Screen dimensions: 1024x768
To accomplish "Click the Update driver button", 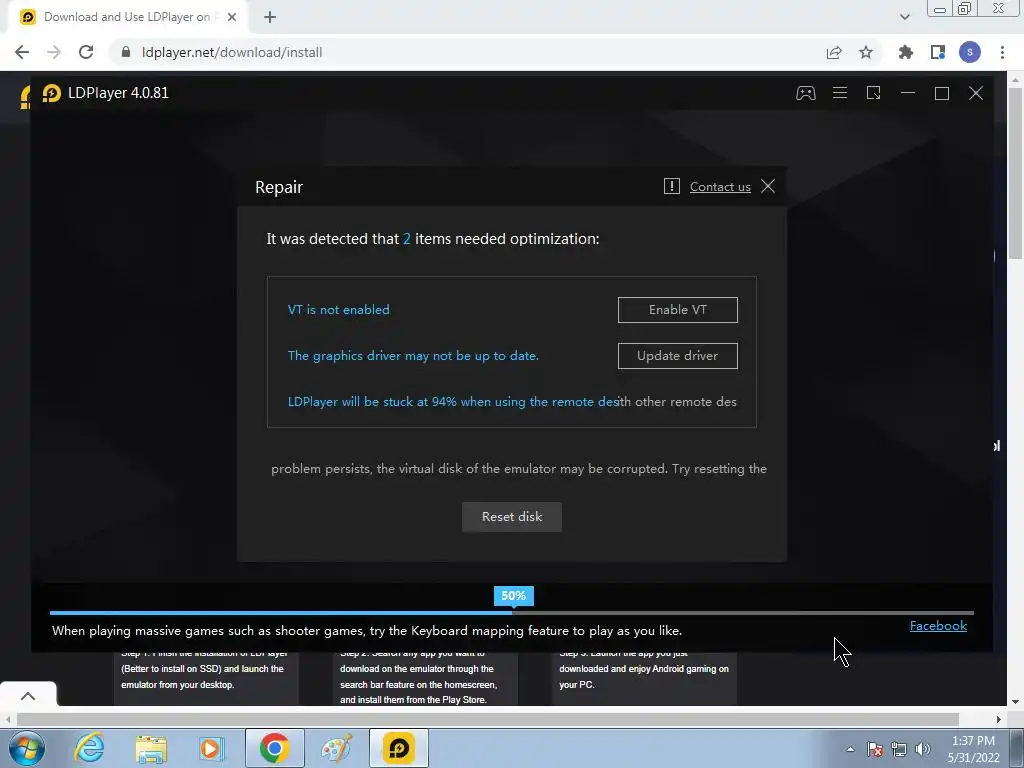I will pos(677,356).
